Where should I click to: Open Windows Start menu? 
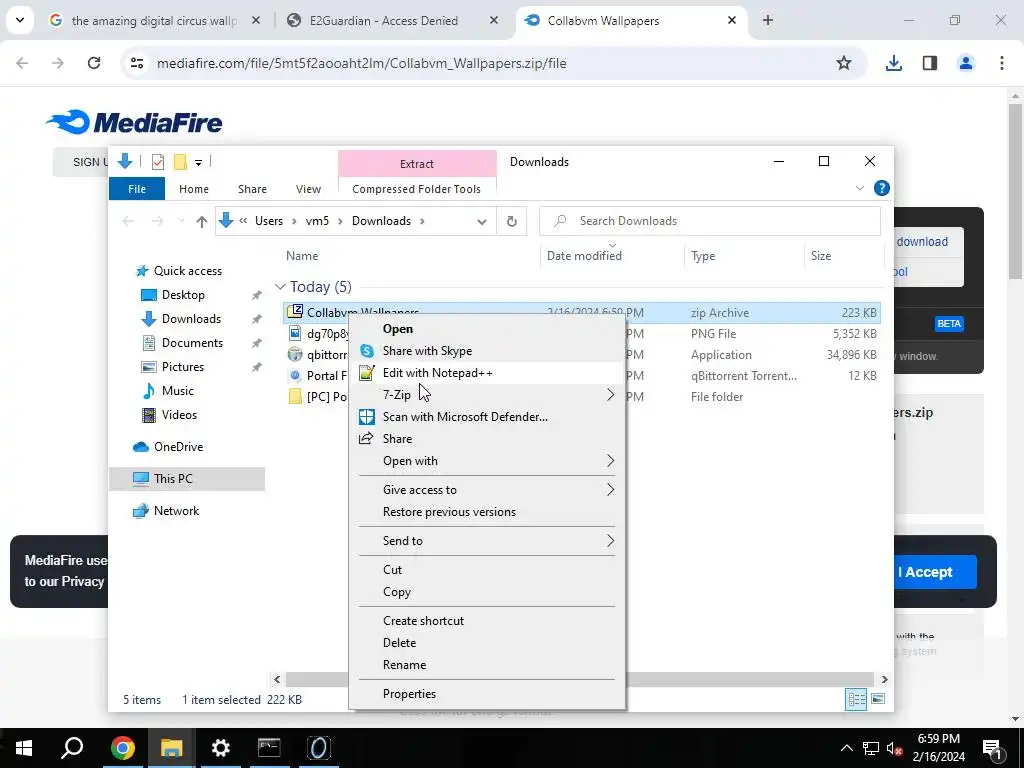(24, 748)
